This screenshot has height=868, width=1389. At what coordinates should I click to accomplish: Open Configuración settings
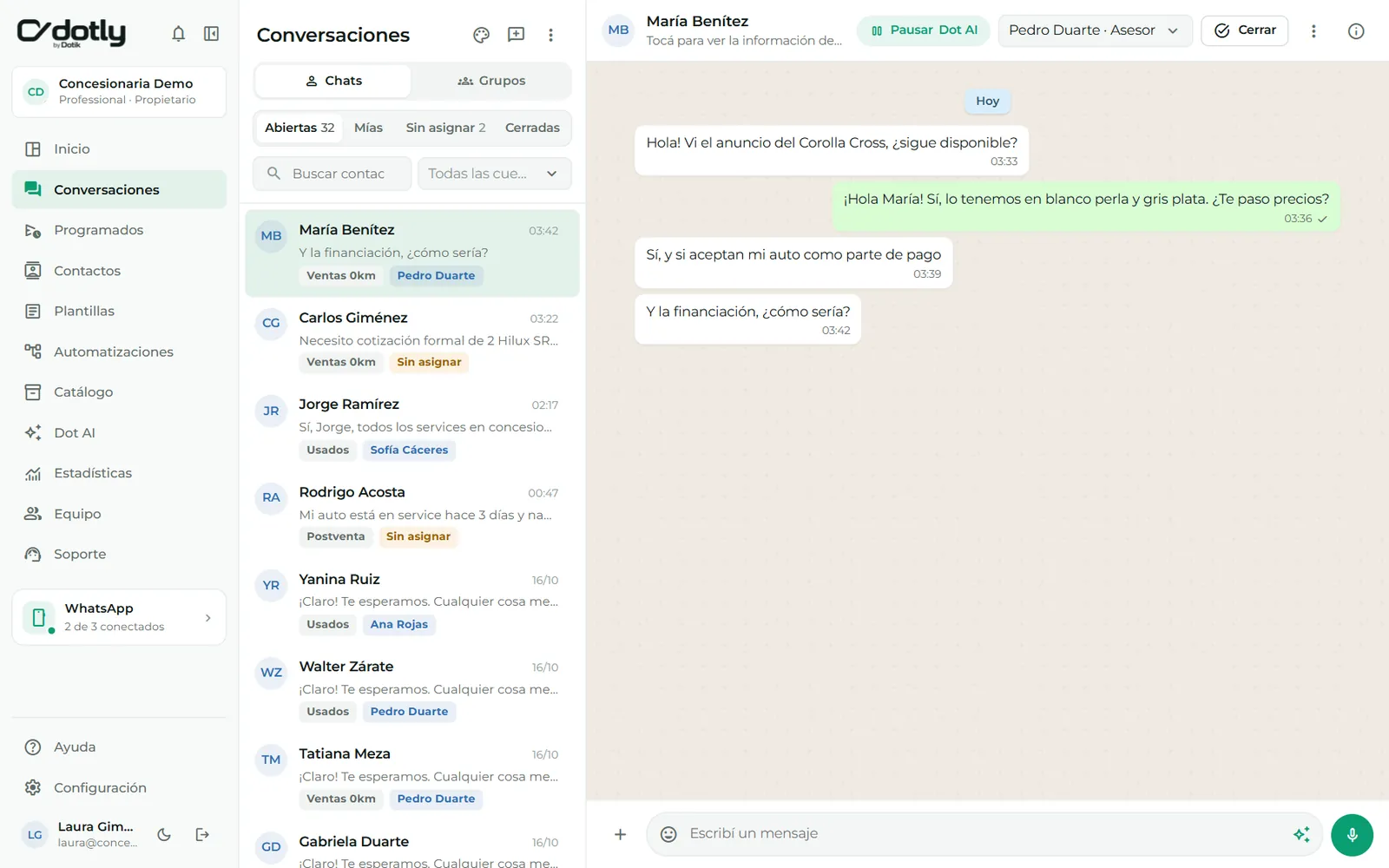(119, 788)
